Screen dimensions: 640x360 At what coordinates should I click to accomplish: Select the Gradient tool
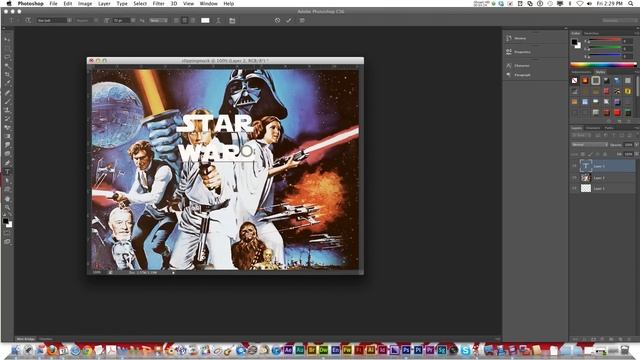click(7, 136)
